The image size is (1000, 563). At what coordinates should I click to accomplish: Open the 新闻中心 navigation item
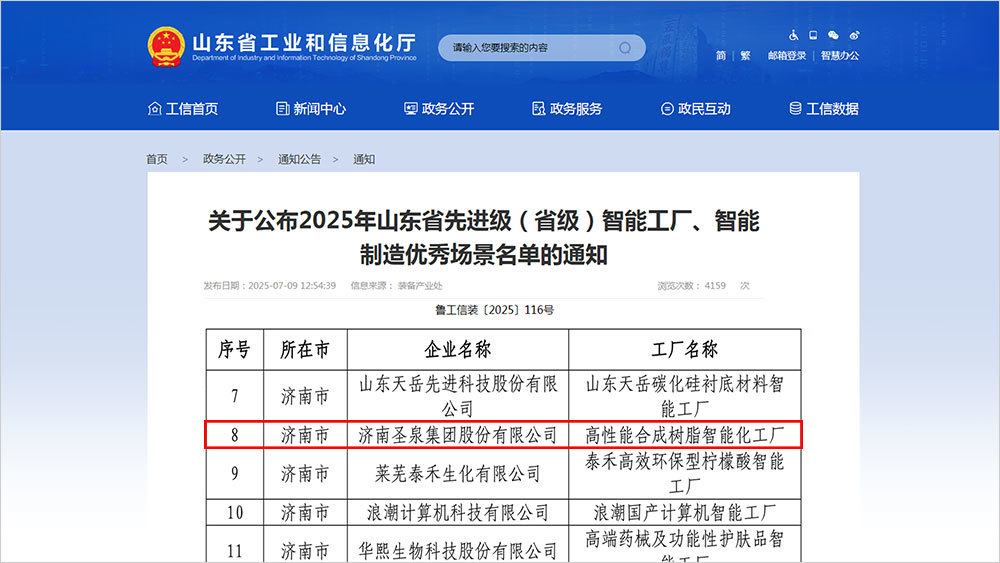coord(311,109)
